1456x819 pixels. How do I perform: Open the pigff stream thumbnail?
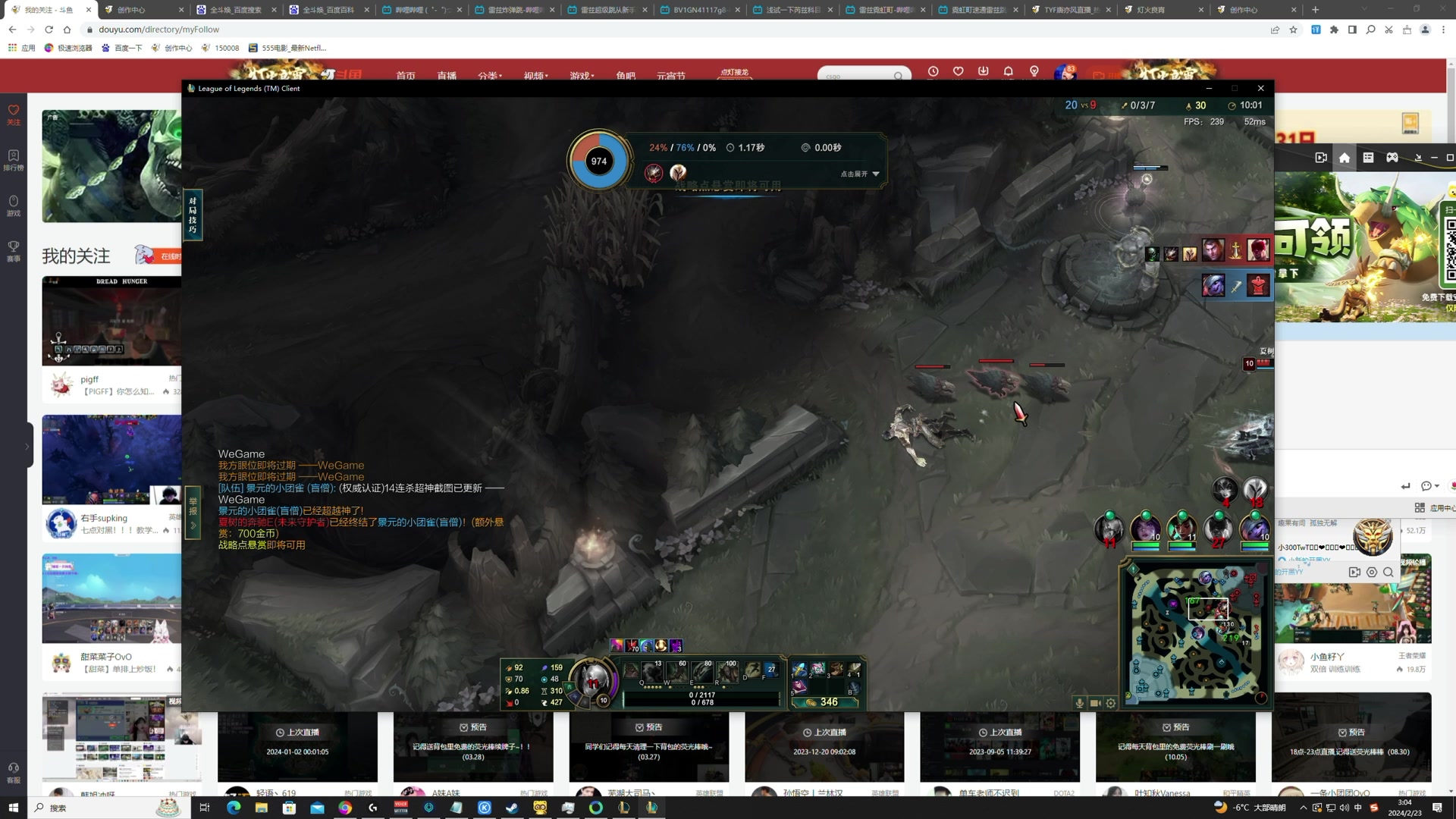tap(111, 320)
